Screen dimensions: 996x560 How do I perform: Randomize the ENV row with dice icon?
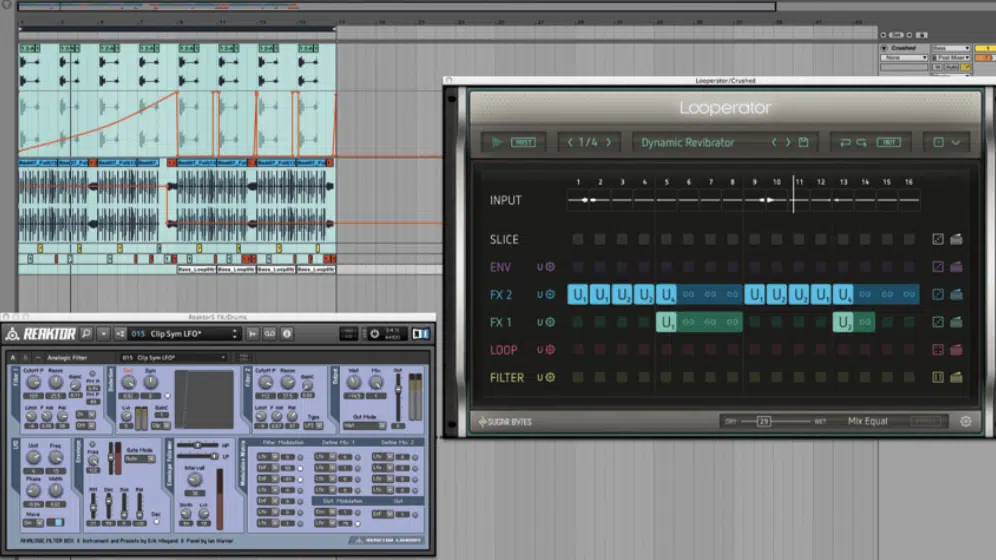pos(938,267)
